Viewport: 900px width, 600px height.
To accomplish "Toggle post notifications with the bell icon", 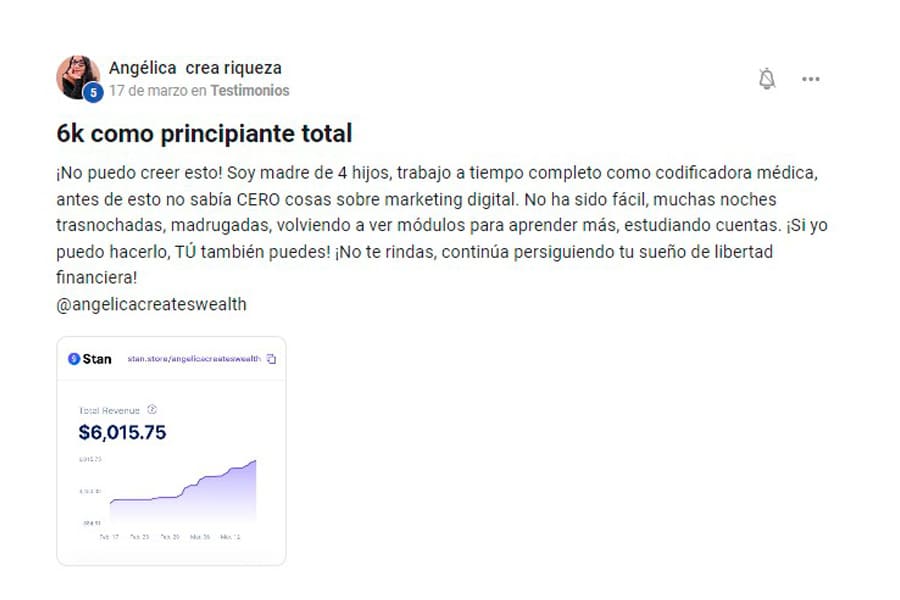I will 767,79.
